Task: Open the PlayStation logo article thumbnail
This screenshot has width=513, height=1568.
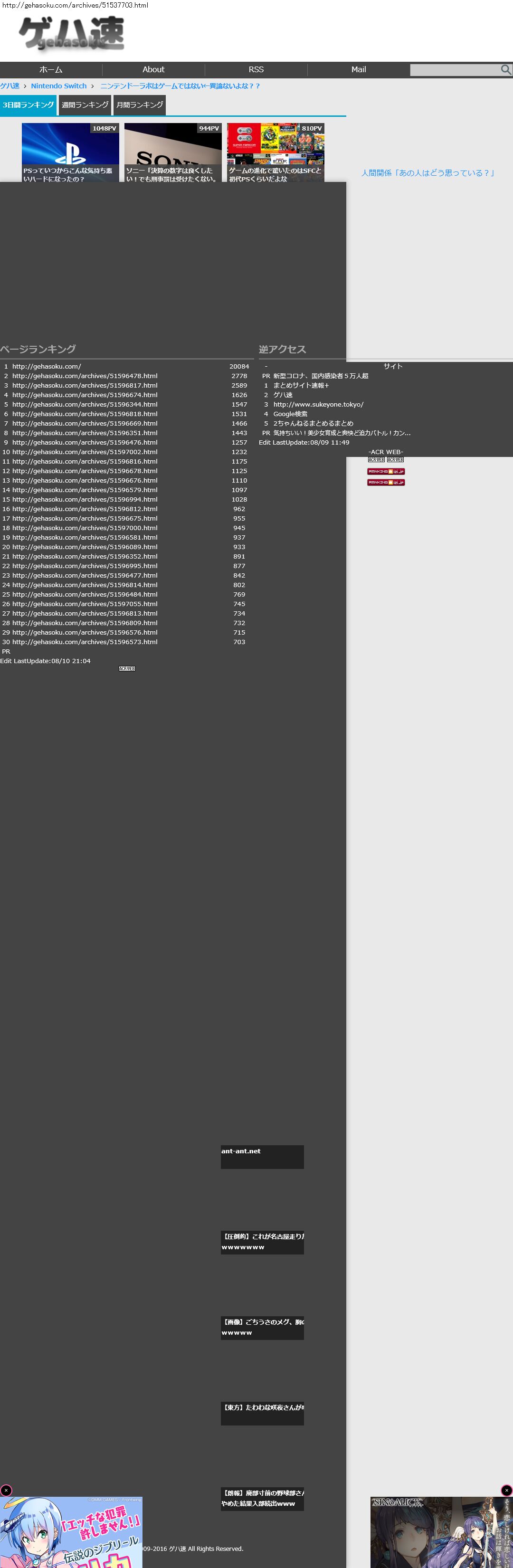Action: [71, 152]
